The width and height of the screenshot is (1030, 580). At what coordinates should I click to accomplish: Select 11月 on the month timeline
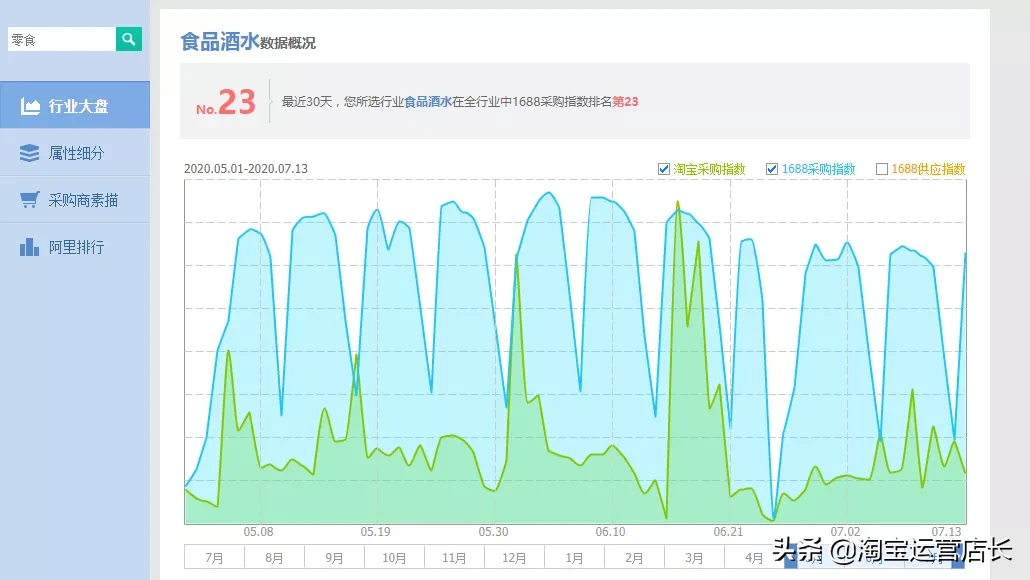coord(454,557)
